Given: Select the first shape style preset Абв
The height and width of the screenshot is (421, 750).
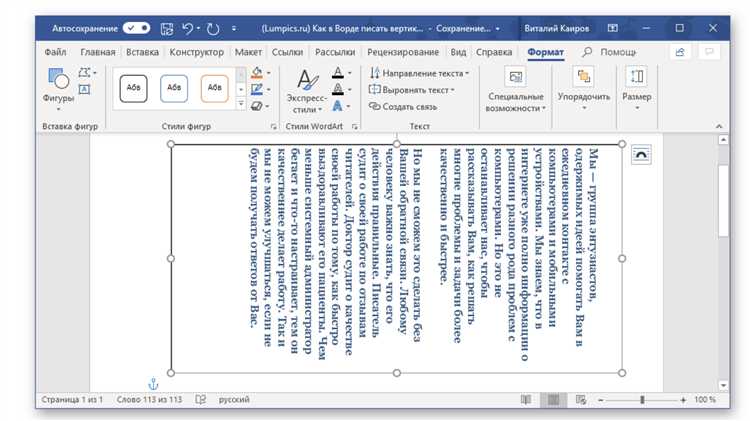Looking at the screenshot, I should click(x=133, y=88).
